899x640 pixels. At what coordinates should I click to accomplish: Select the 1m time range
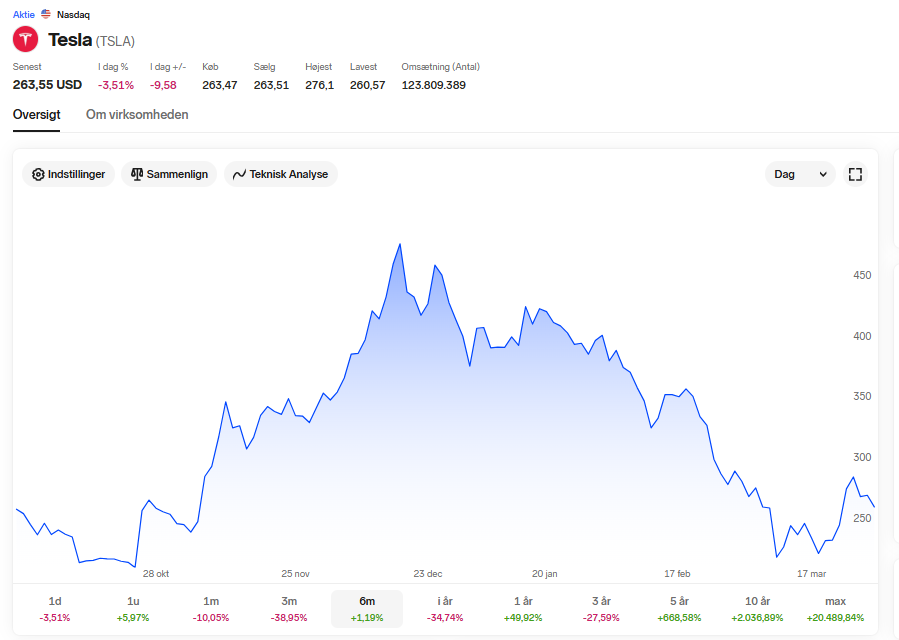211,608
